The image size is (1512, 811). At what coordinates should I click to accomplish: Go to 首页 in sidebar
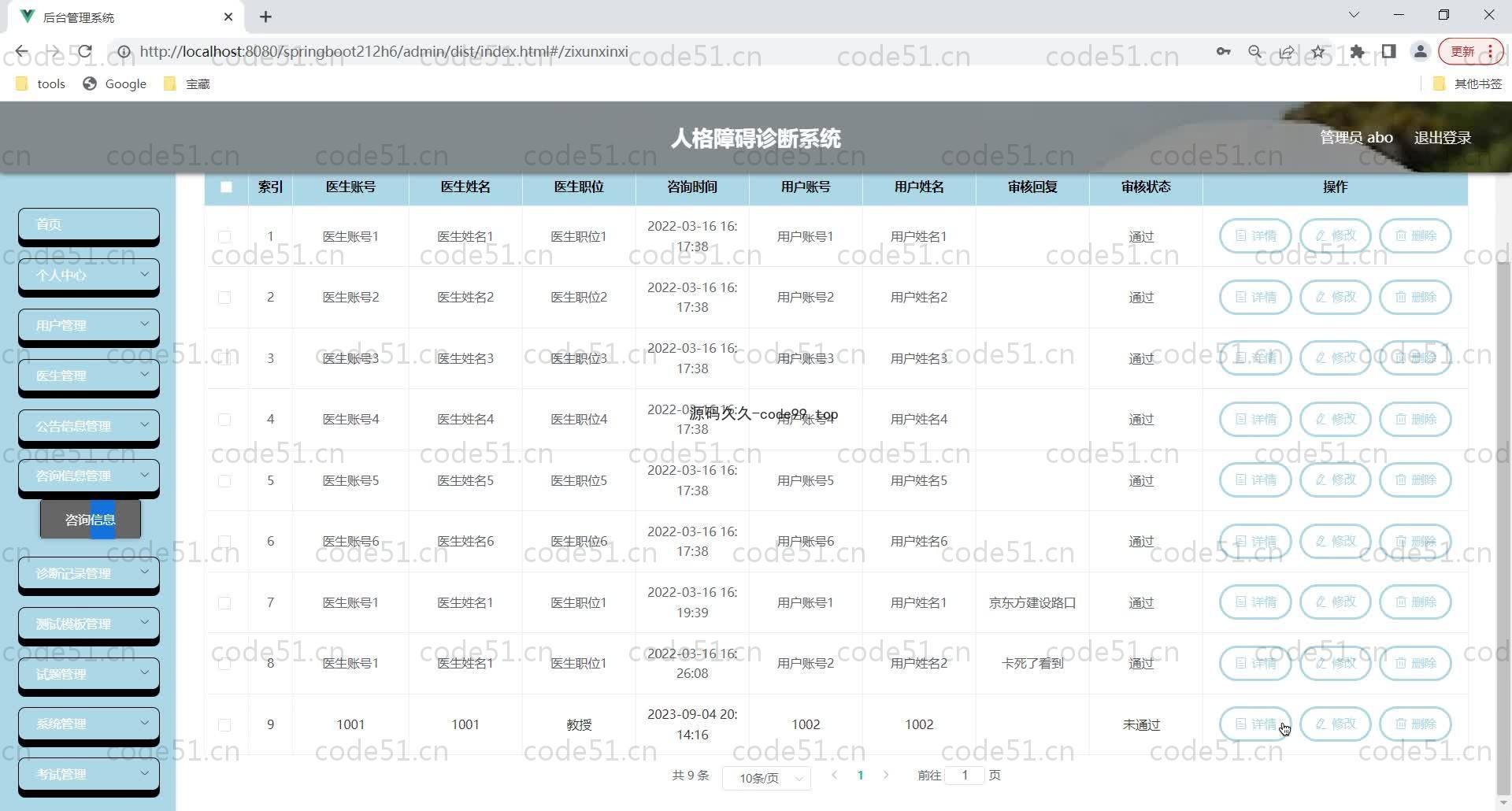(x=89, y=224)
